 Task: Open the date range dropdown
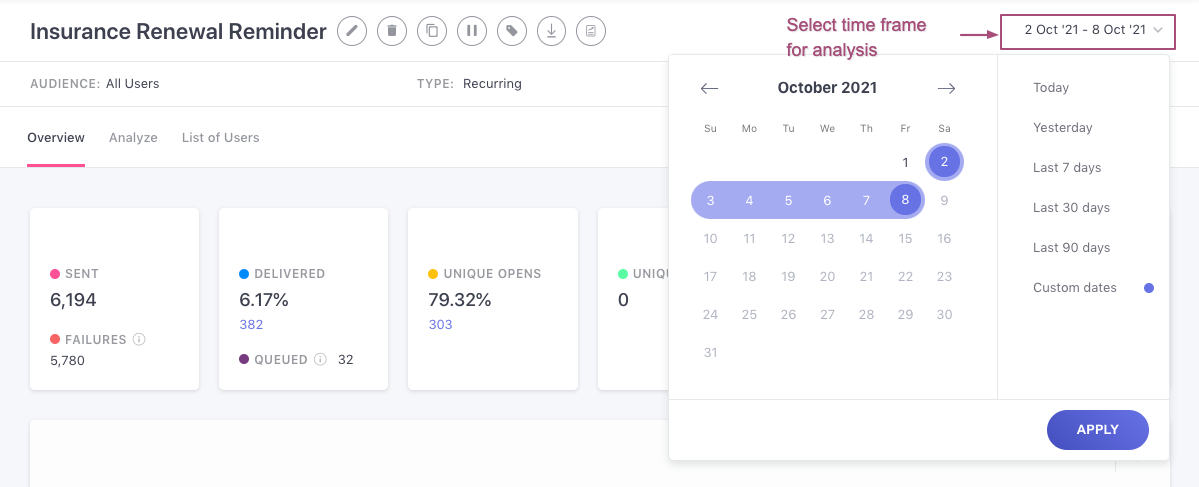tap(1087, 31)
